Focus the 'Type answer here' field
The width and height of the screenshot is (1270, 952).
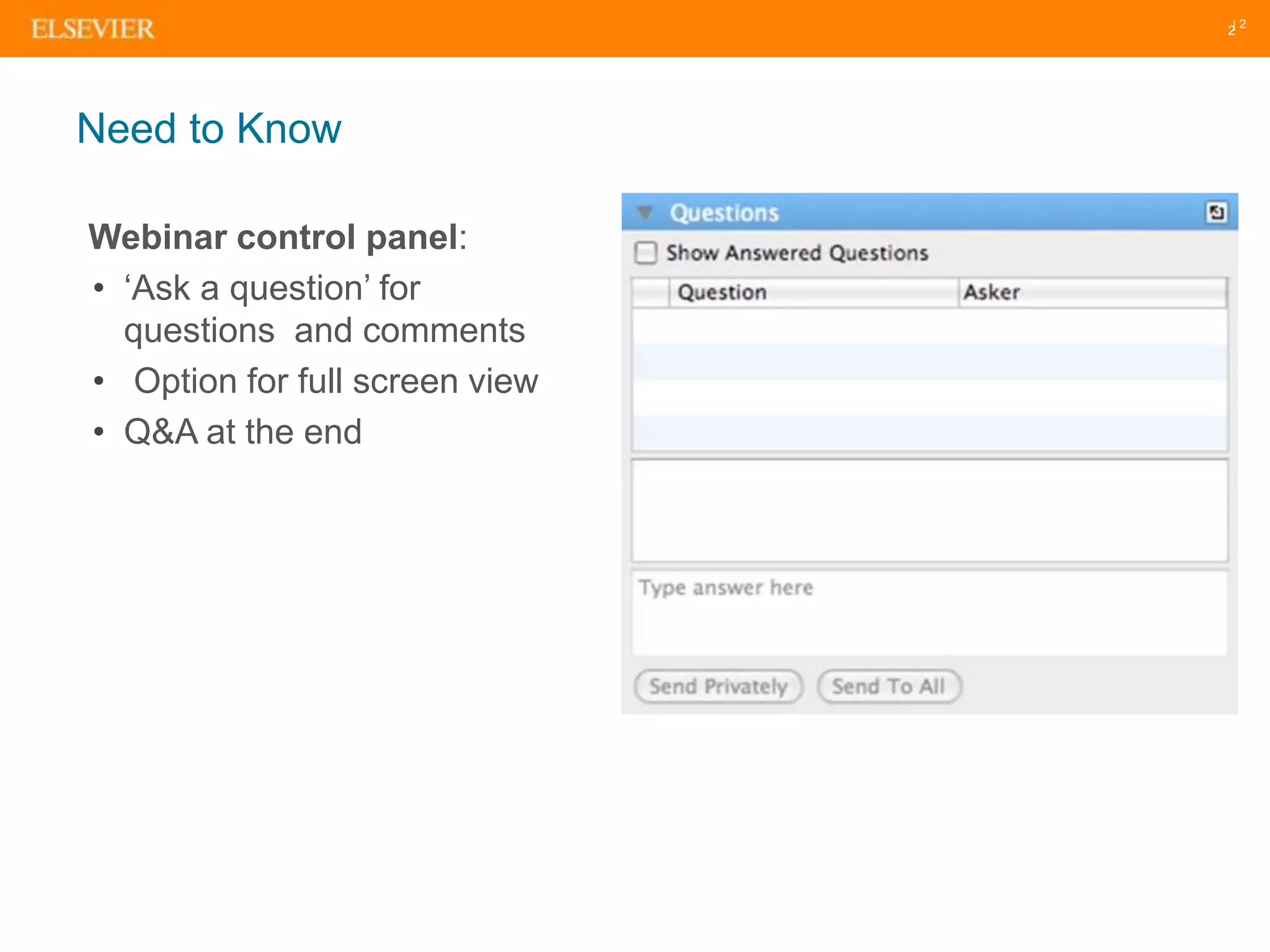click(x=929, y=612)
